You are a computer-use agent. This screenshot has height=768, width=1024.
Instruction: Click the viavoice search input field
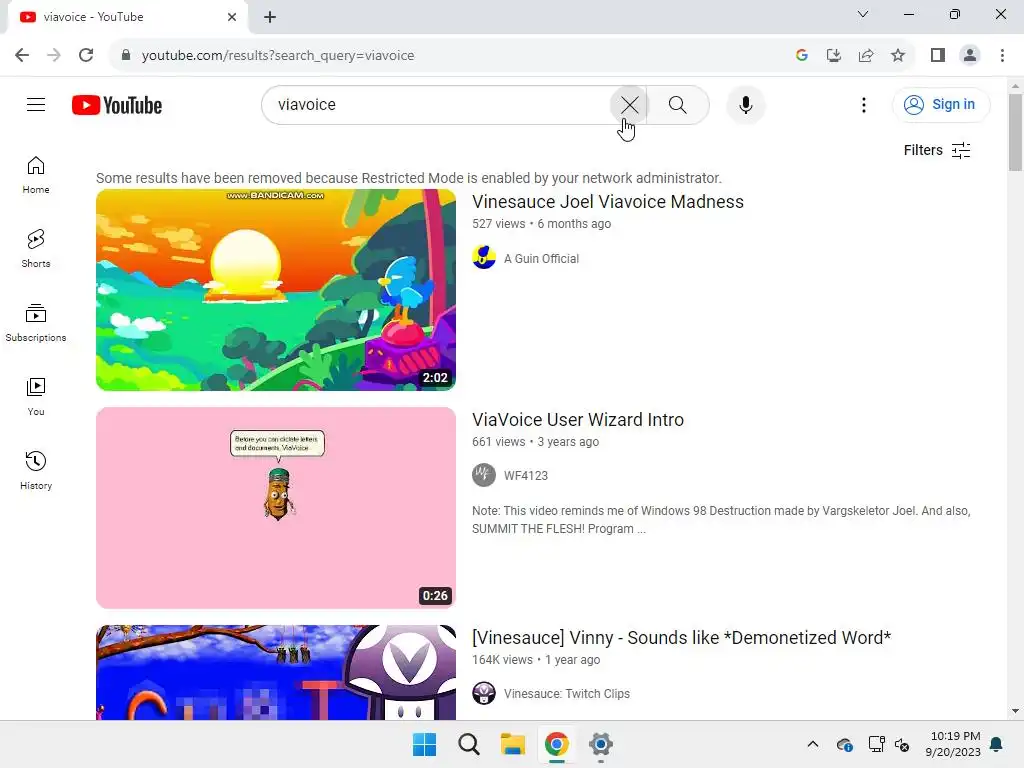[436, 104]
